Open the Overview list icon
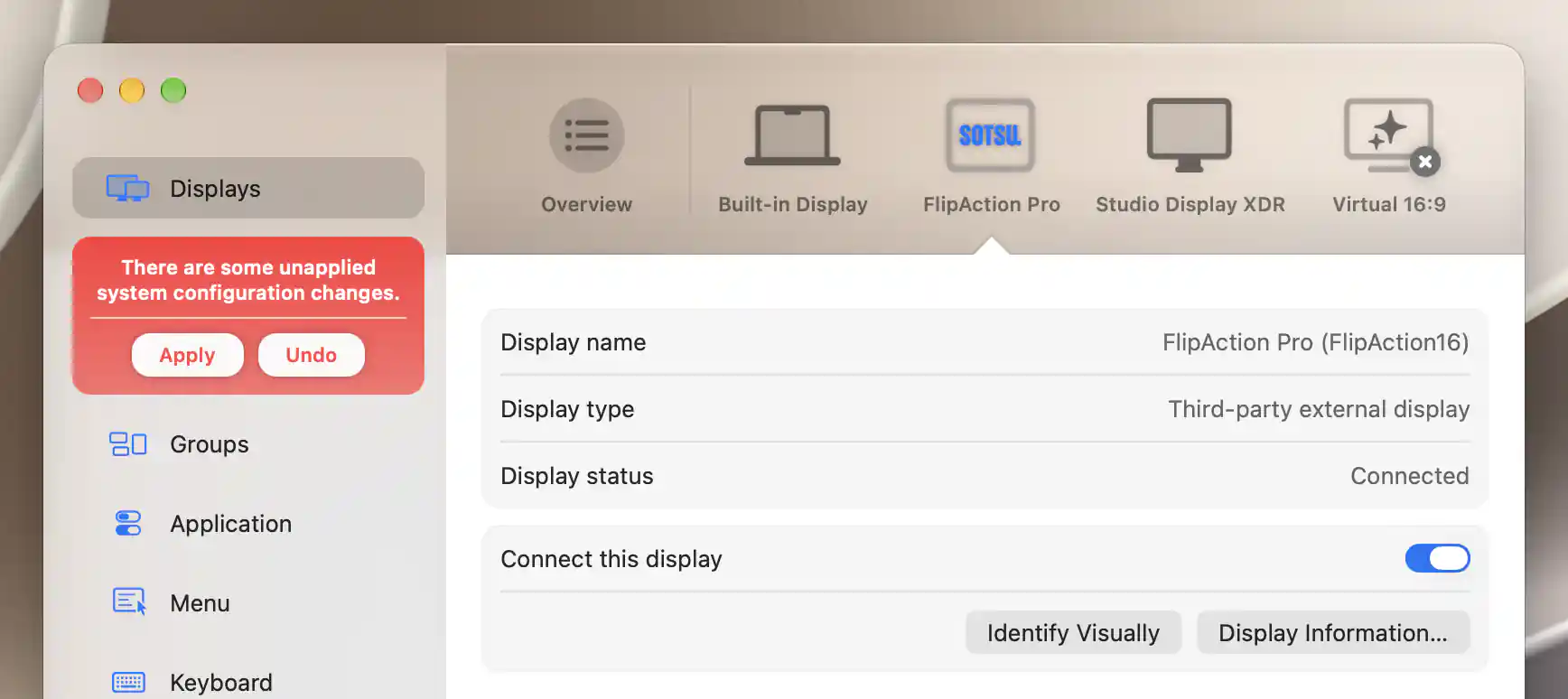The height and width of the screenshot is (699, 1568). click(x=586, y=135)
